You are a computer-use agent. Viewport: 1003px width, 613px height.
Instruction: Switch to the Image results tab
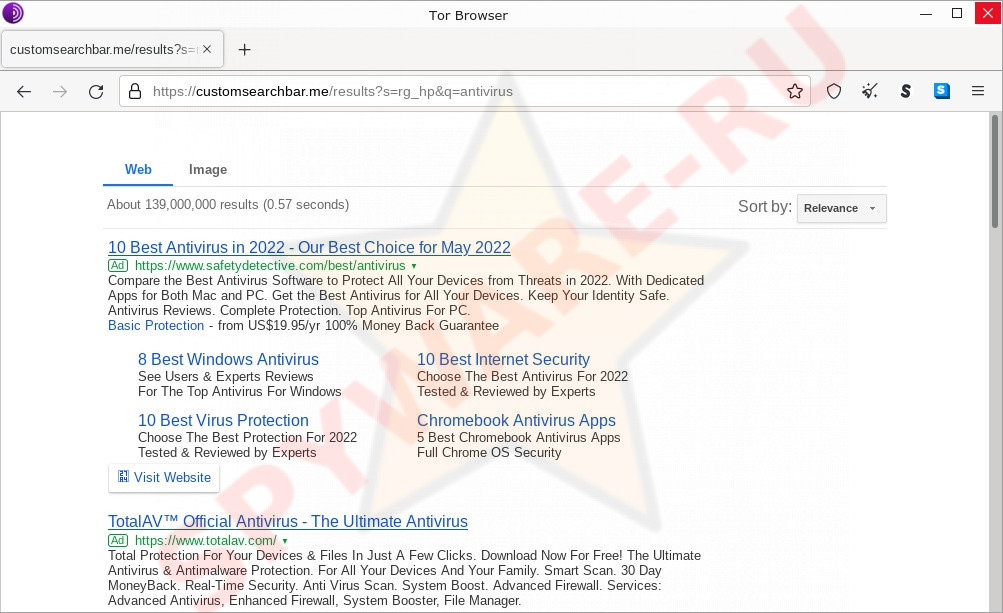(208, 170)
